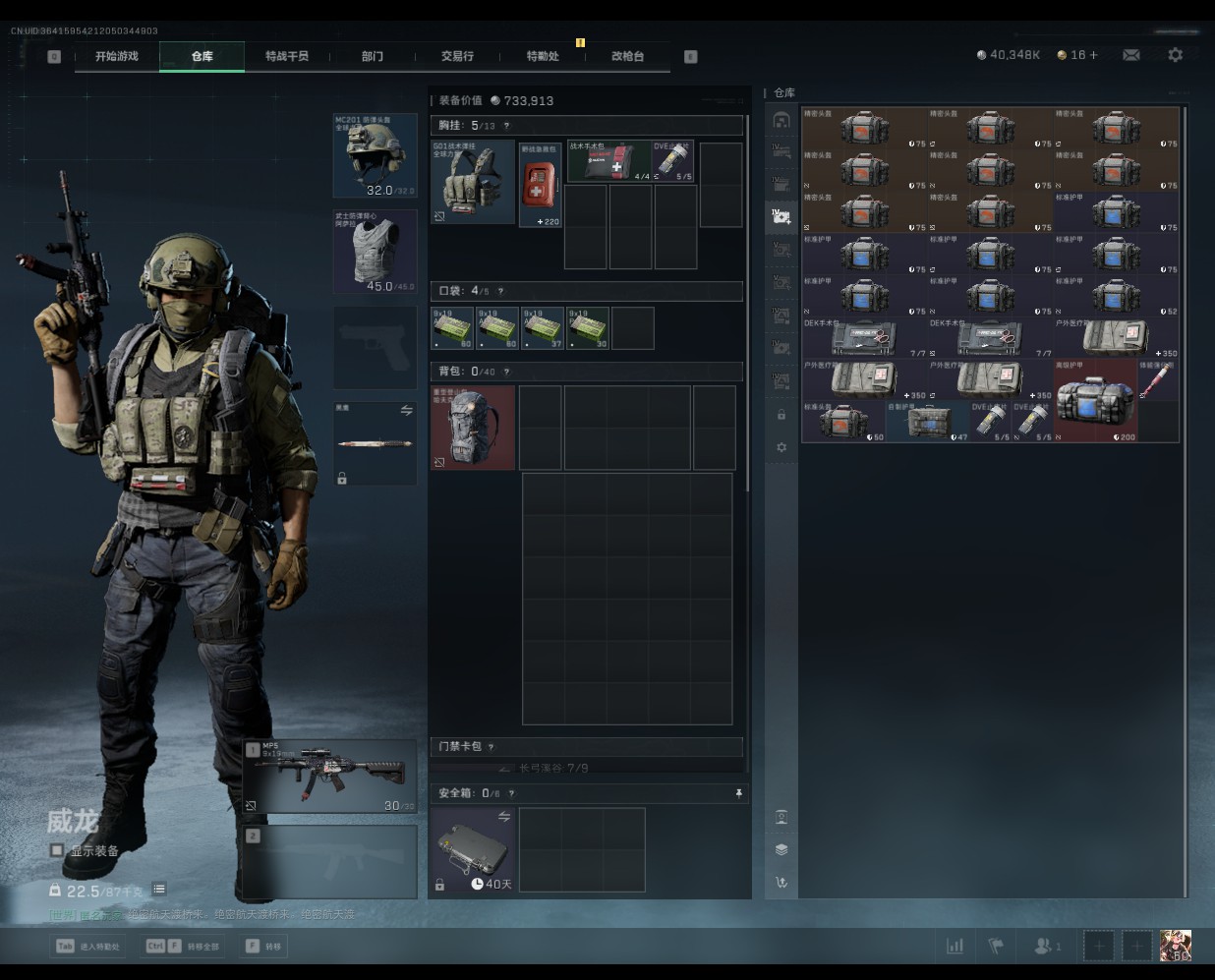The image size is (1215, 980).
Task: Click the 40,348K currency balance
Action: pos(1009,55)
